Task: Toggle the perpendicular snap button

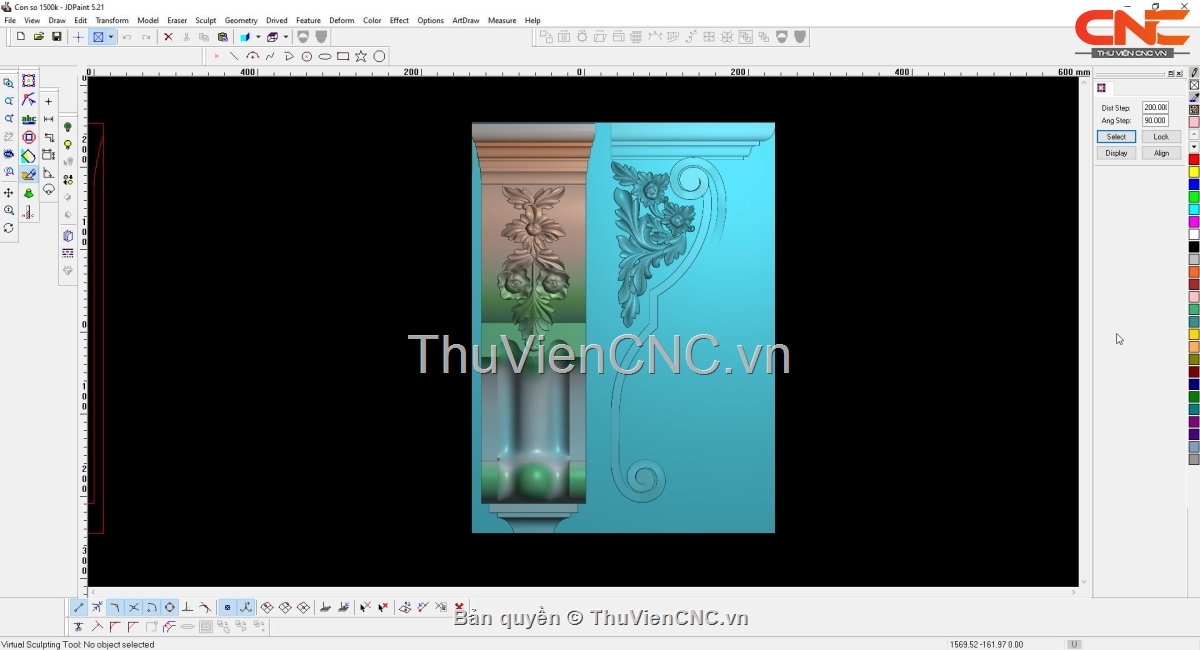Action: tap(187, 608)
